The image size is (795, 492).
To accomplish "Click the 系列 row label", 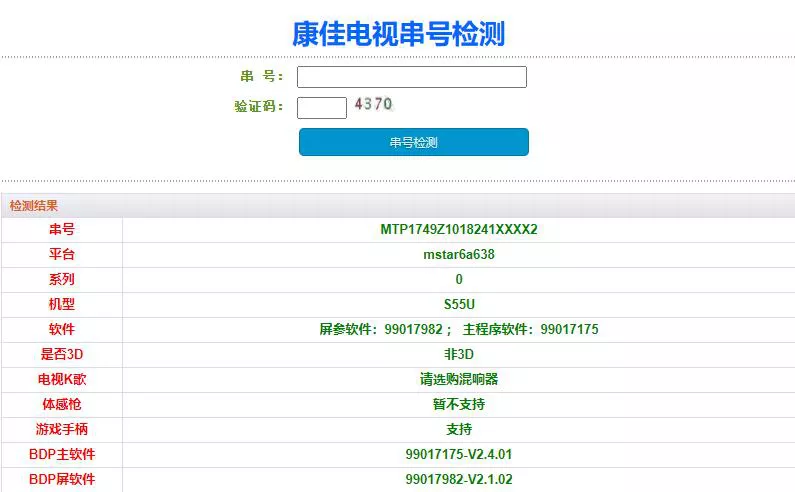I will [x=62, y=279].
